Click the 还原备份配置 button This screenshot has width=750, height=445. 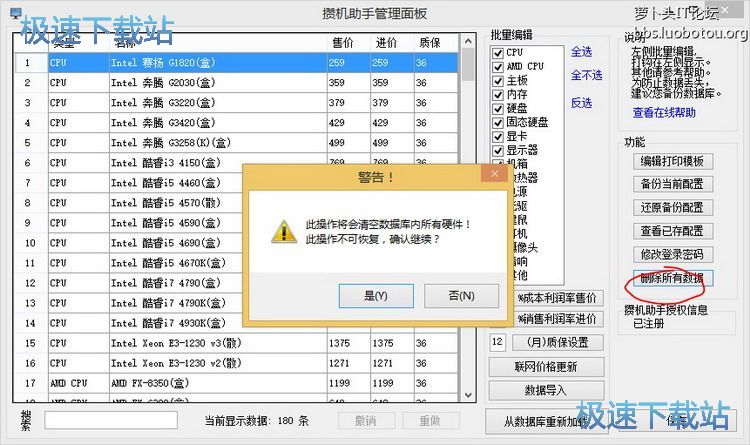[x=673, y=208]
